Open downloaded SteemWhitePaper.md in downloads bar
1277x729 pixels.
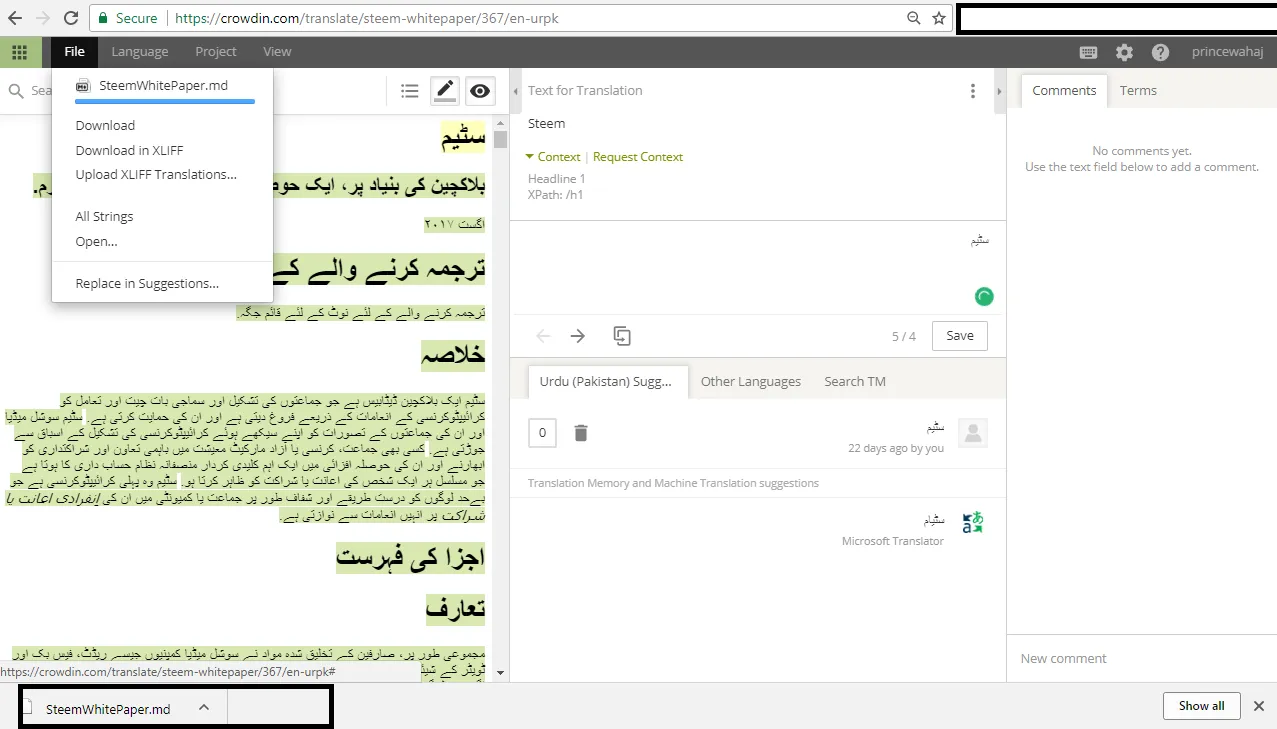click(108, 709)
